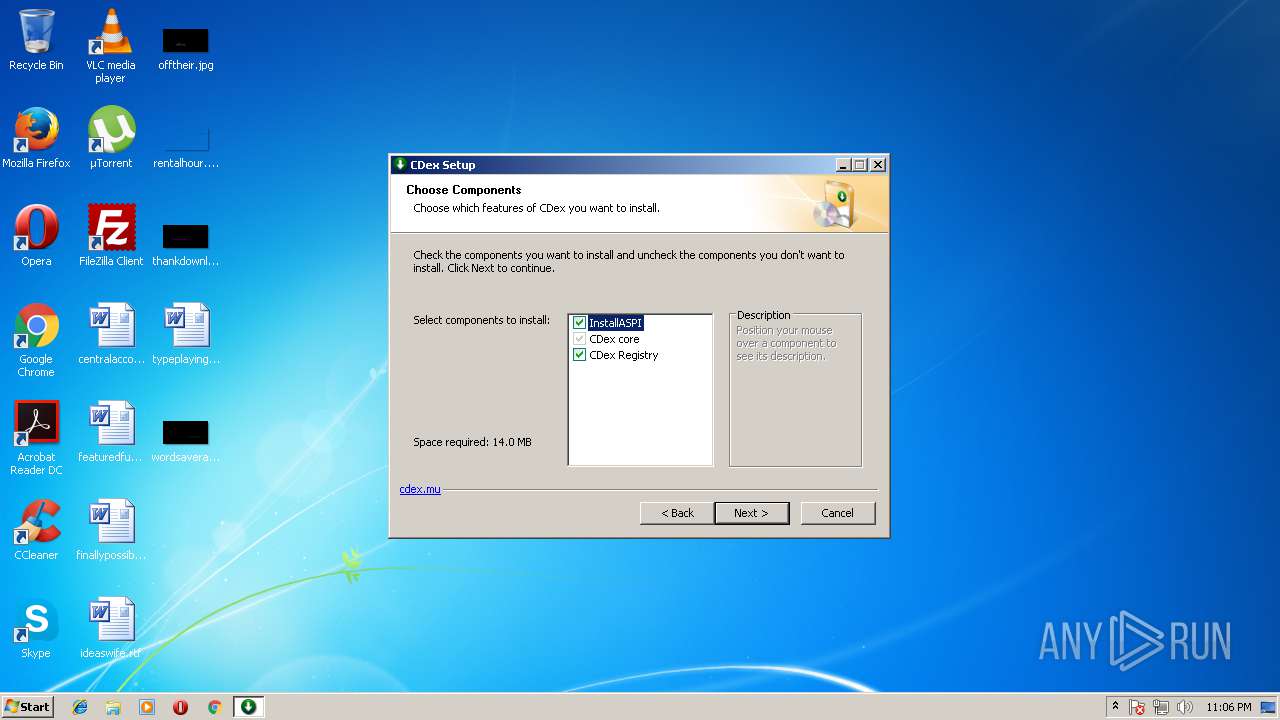1280x720 pixels.
Task: Select the rentalhour desktop file
Action: click(x=186, y=147)
